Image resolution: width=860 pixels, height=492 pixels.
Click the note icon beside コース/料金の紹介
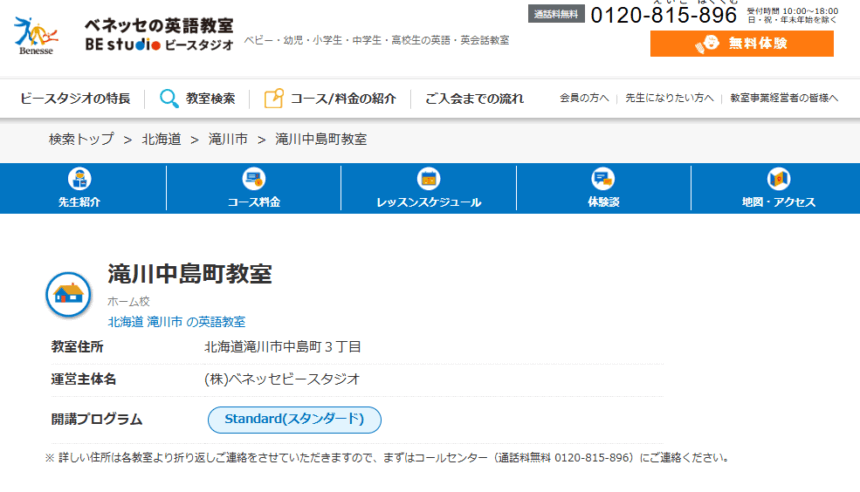point(274,98)
